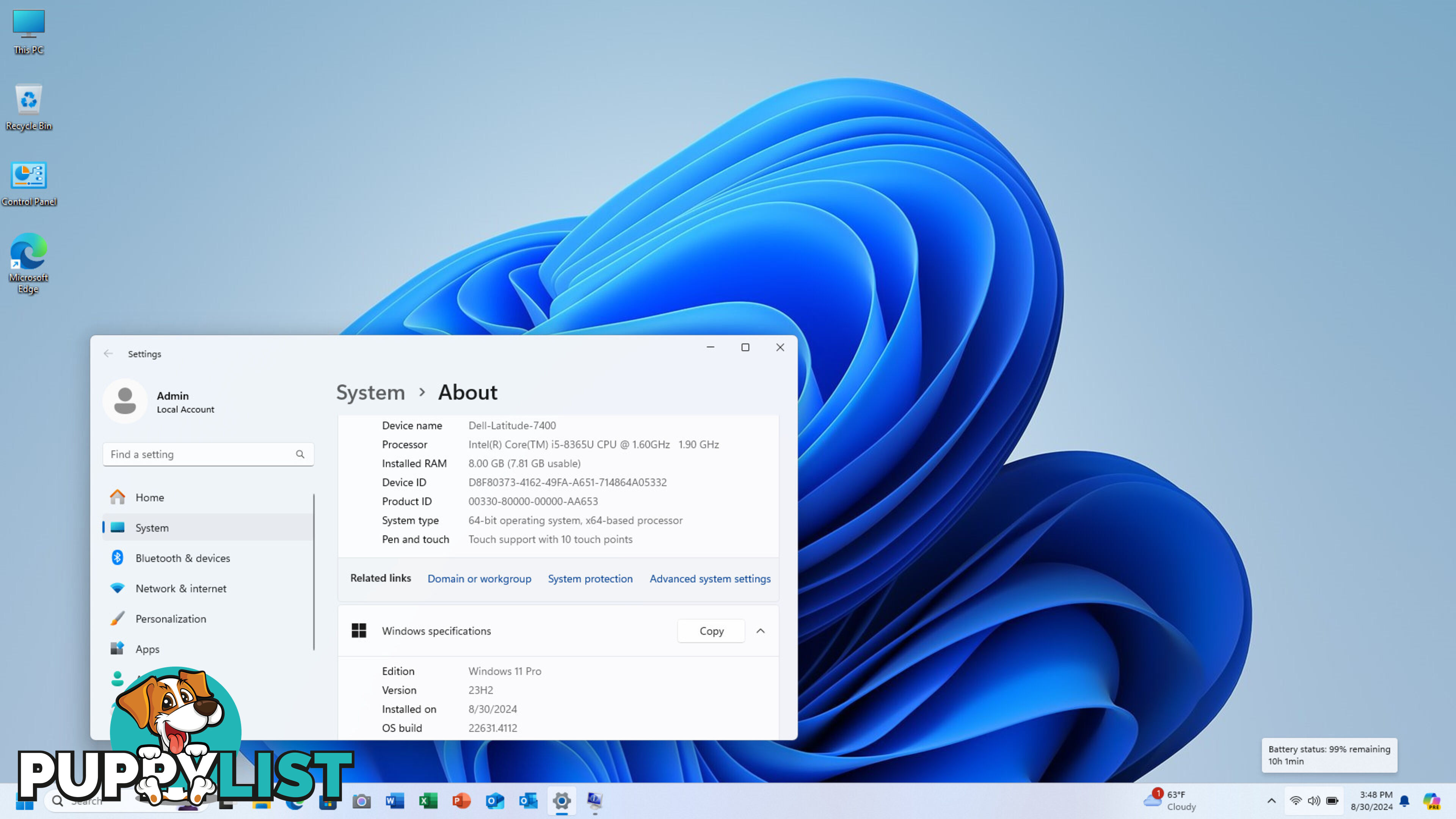Click the battery tray icon
Screen dimensions: 1456x819
1332,801
